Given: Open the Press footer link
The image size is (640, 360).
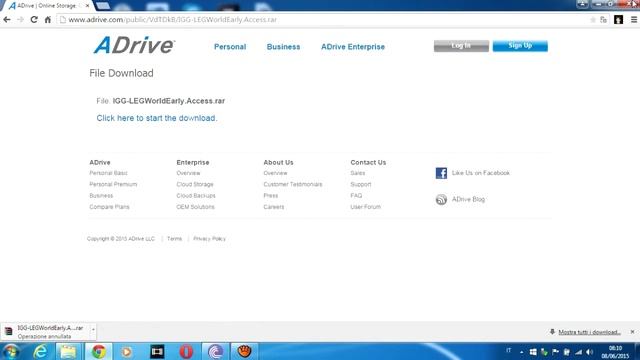Looking at the screenshot, I should click(x=271, y=196).
